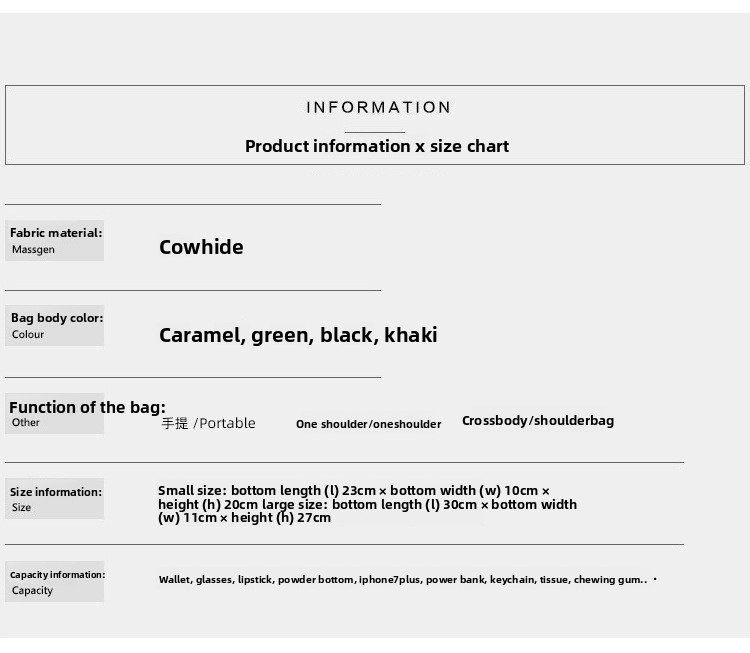Click the INFORMATION heading text
The image size is (750, 653).
pos(378,107)
